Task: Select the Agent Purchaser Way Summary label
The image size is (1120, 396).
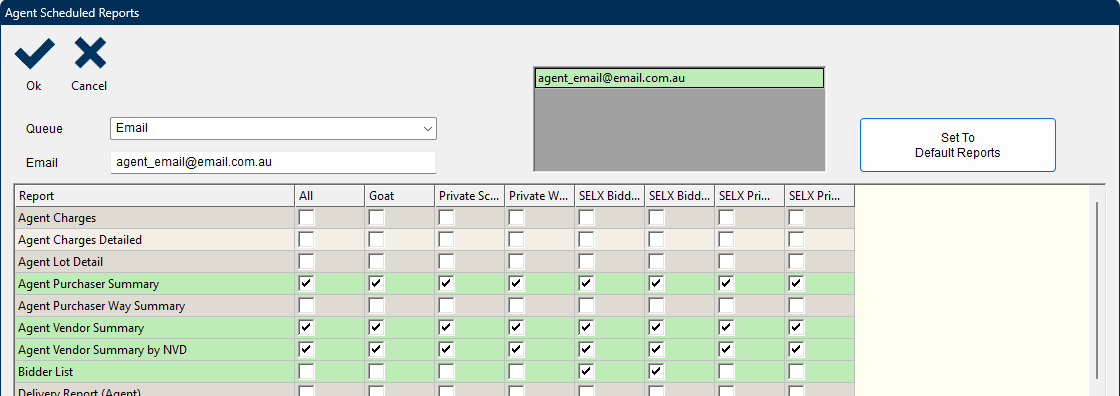Action: 101,306
